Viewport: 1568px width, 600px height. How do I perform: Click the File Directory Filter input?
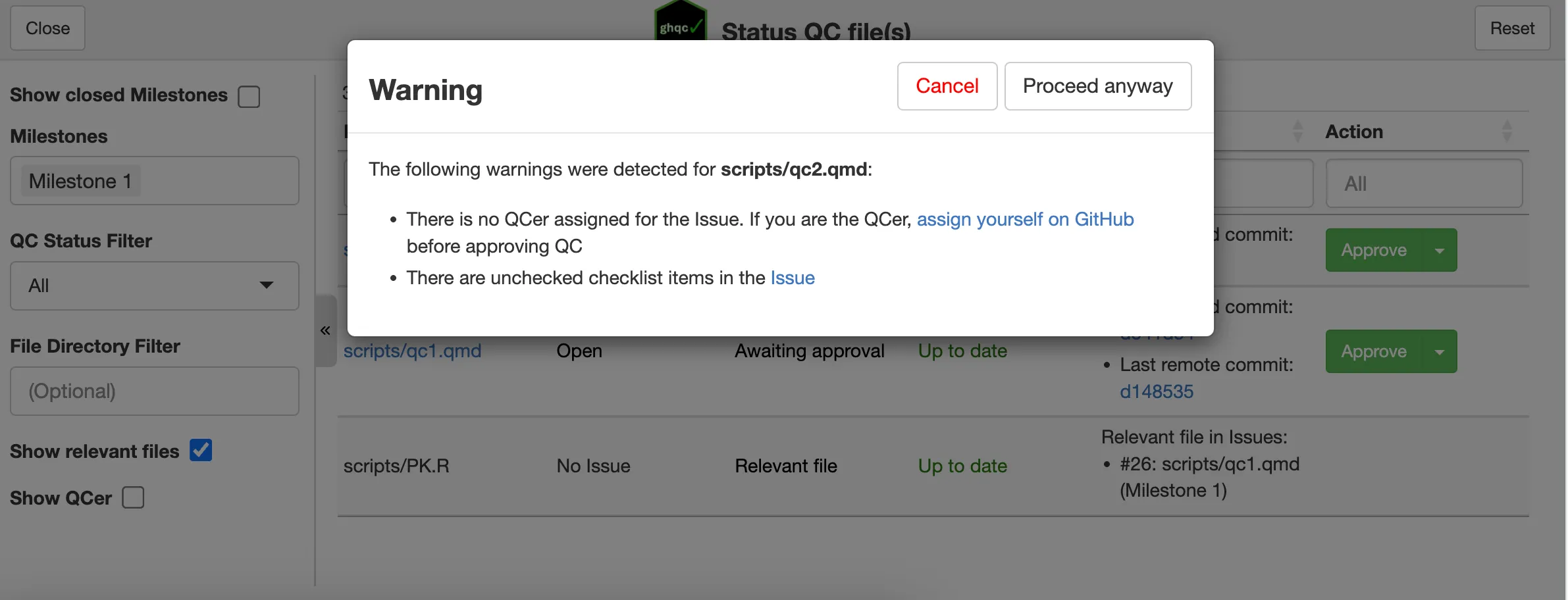click(x=154, y=391)
